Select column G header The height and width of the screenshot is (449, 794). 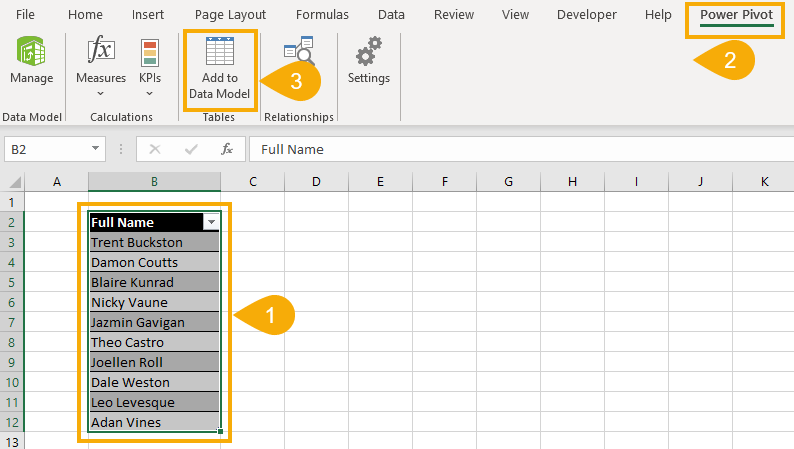508,182
